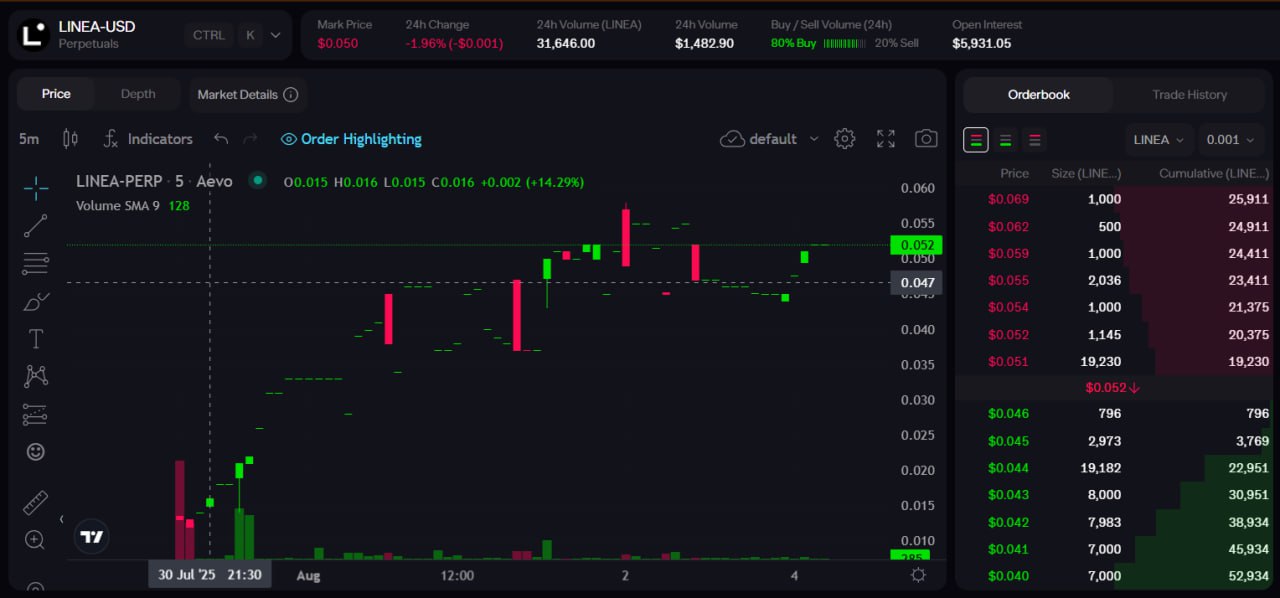The image size is (1280, 598).
Task: Take a chart snapshot with camera icon
Action: (927, 138)
